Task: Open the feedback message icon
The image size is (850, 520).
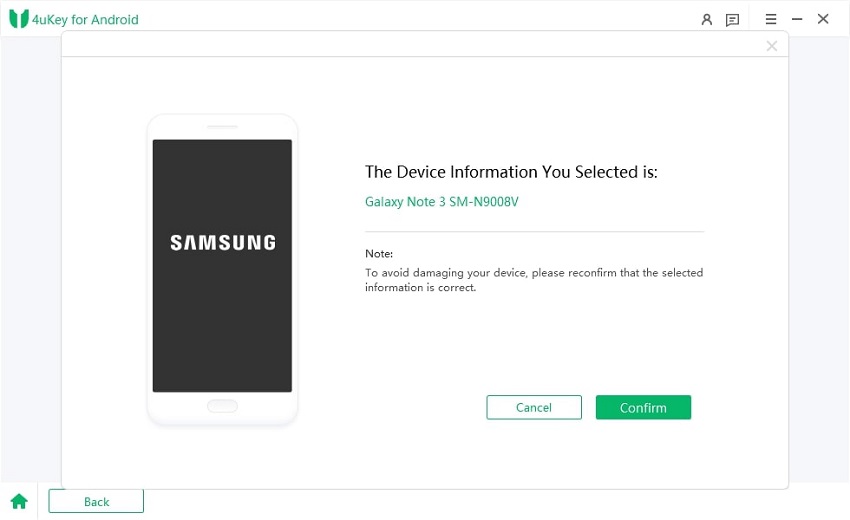Action: tap(732, 20)
